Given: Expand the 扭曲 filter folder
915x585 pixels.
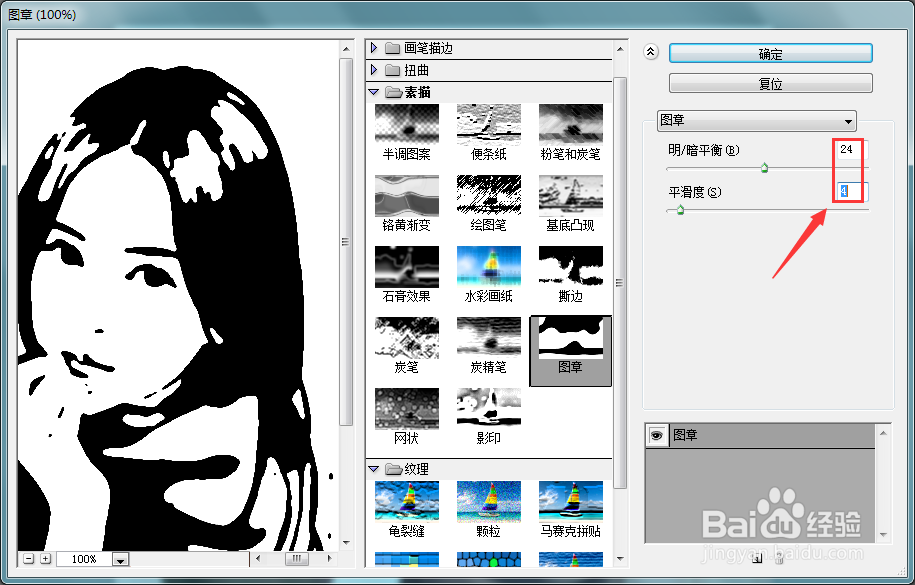Looking at the screenshot, I should point(374,70).
